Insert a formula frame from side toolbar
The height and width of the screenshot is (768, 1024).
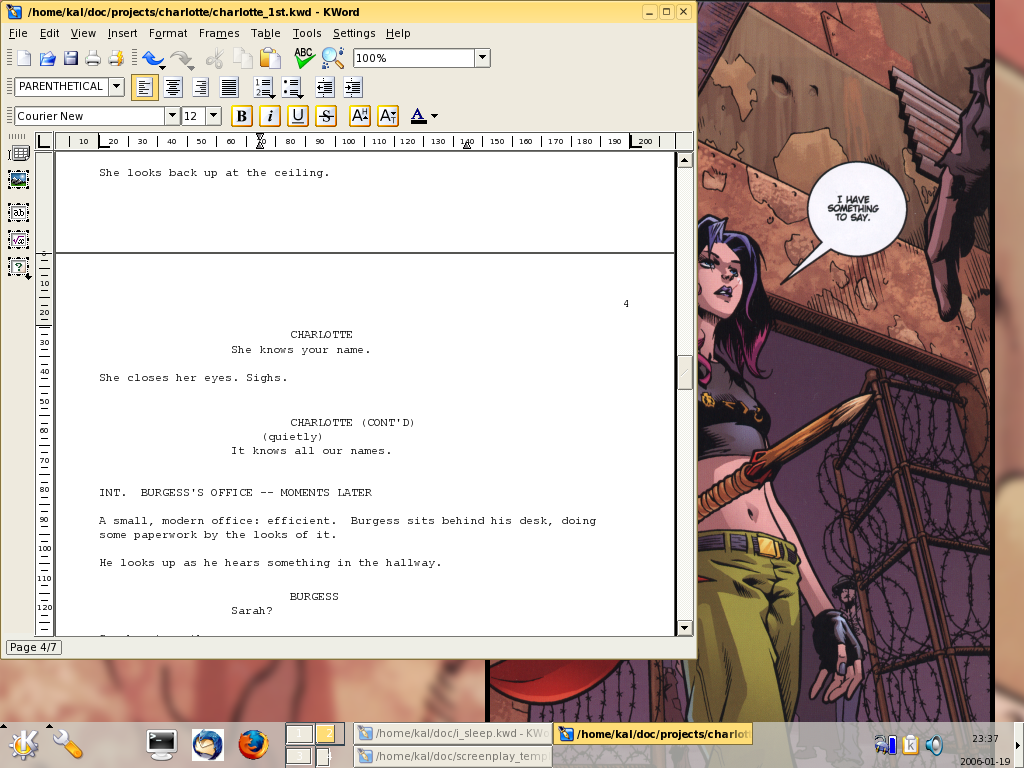pyautogui.click(x=18, y=240)
